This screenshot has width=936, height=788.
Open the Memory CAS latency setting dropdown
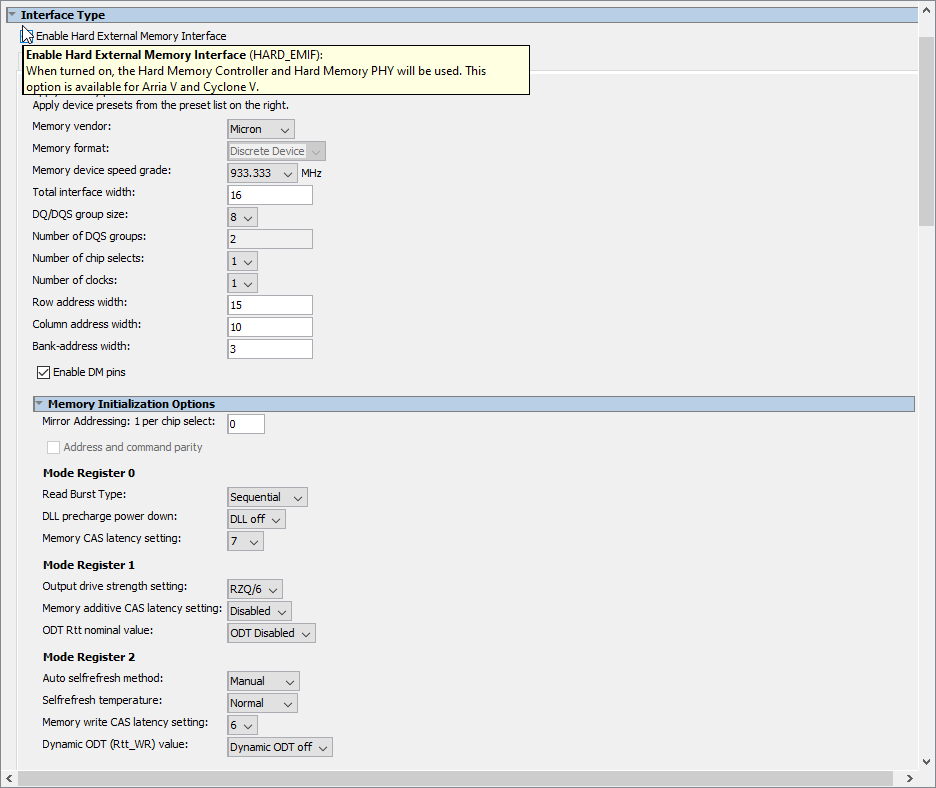(x=245, y=541)
